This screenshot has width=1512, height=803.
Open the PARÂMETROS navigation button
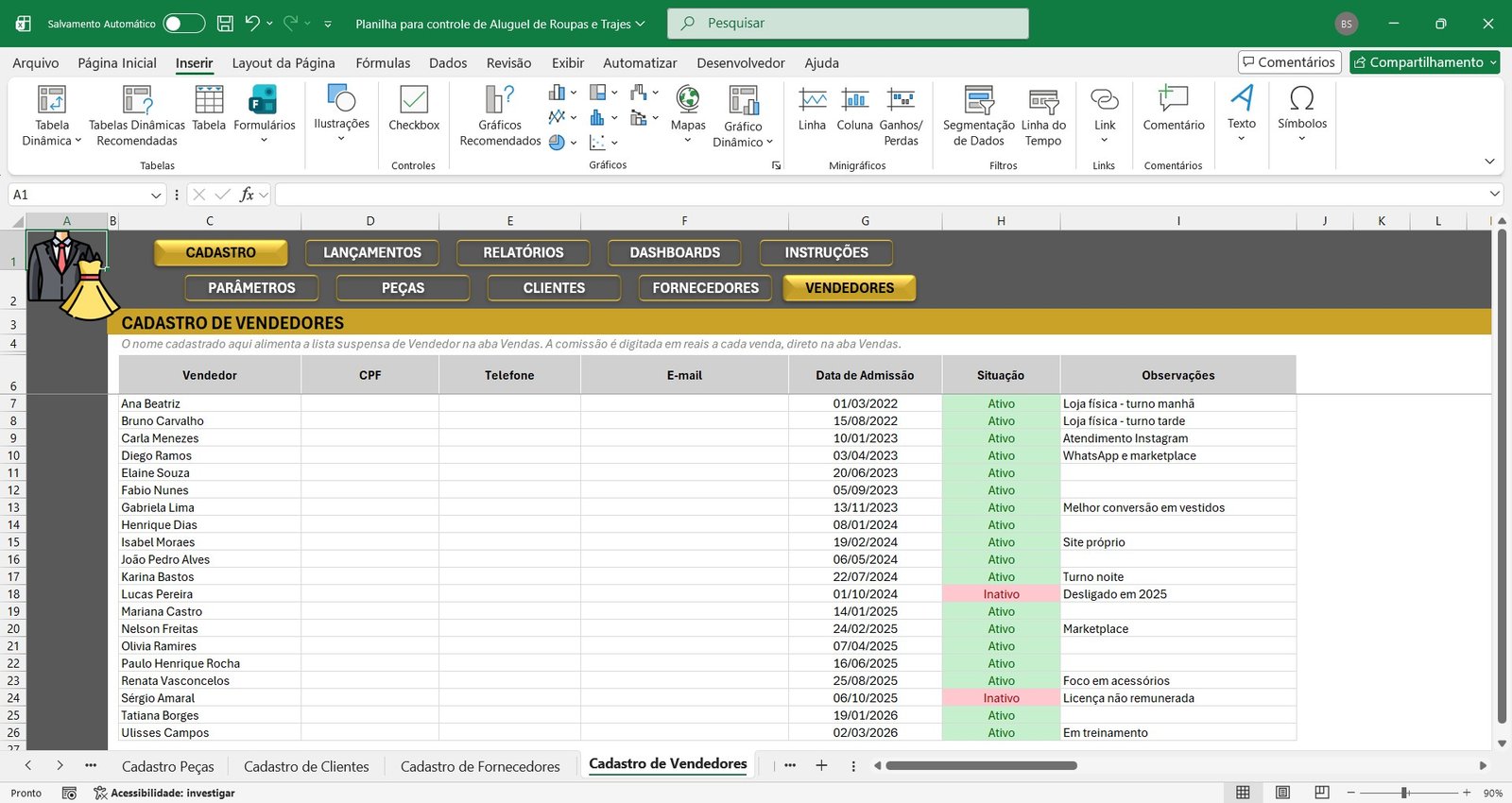point(251,287)
